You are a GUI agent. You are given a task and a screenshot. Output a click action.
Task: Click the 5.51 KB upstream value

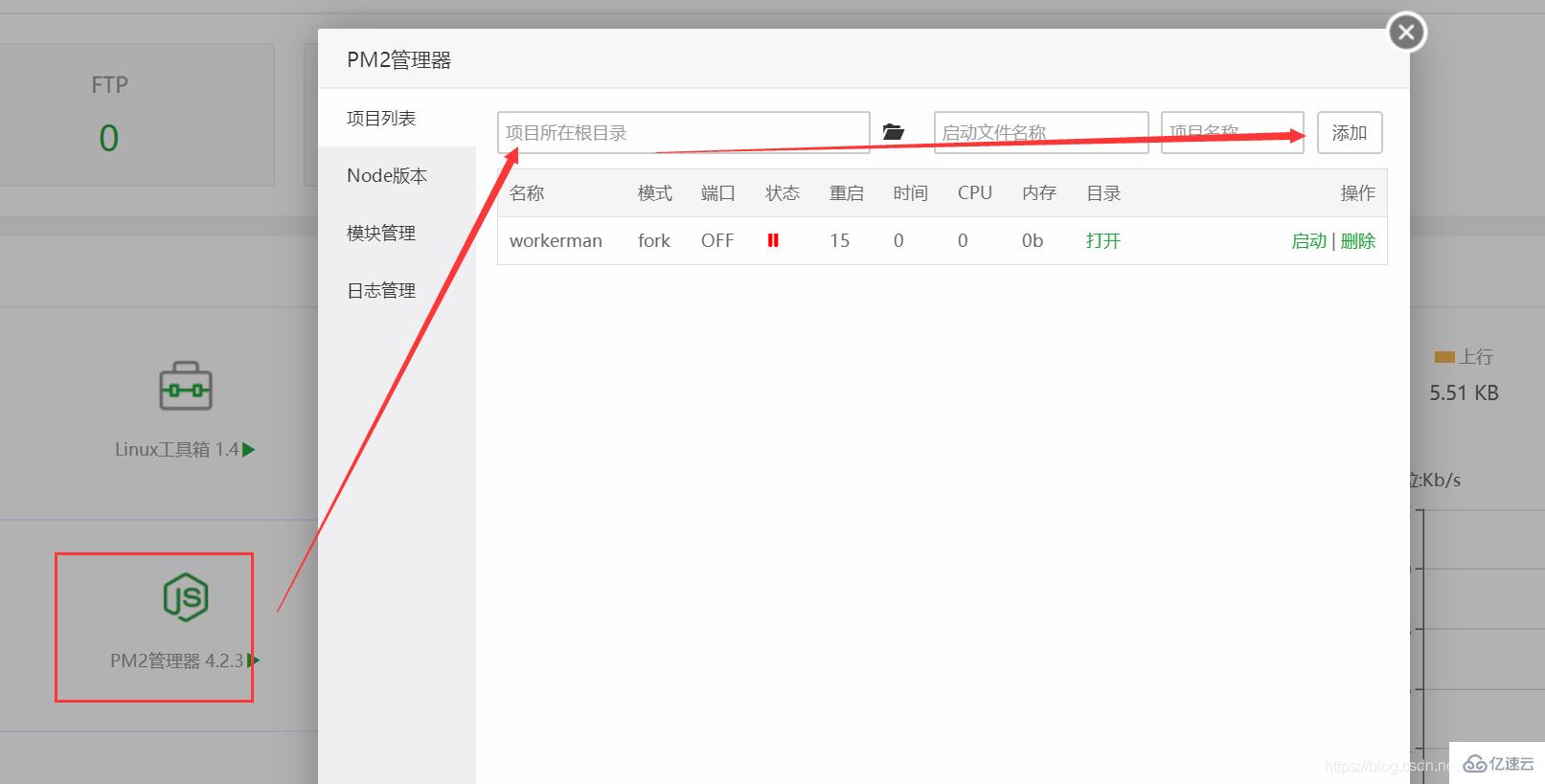coord(1464,392)
